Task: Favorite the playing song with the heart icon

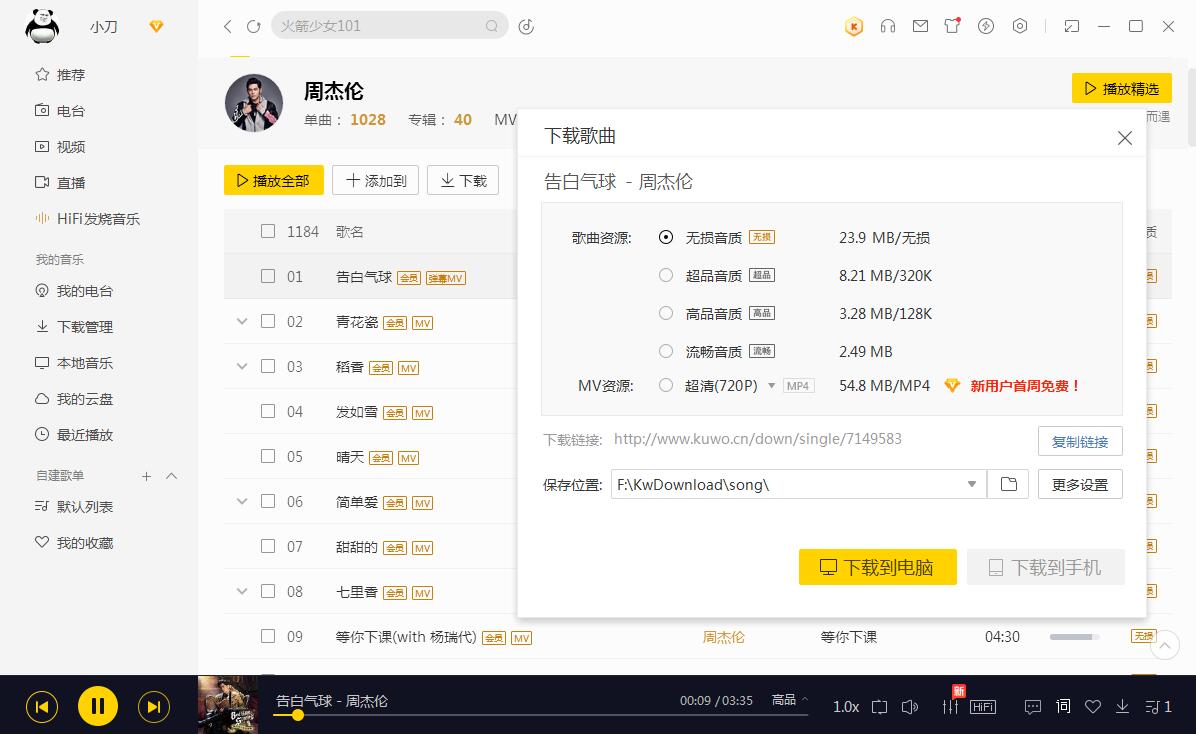Action: 1093,707
